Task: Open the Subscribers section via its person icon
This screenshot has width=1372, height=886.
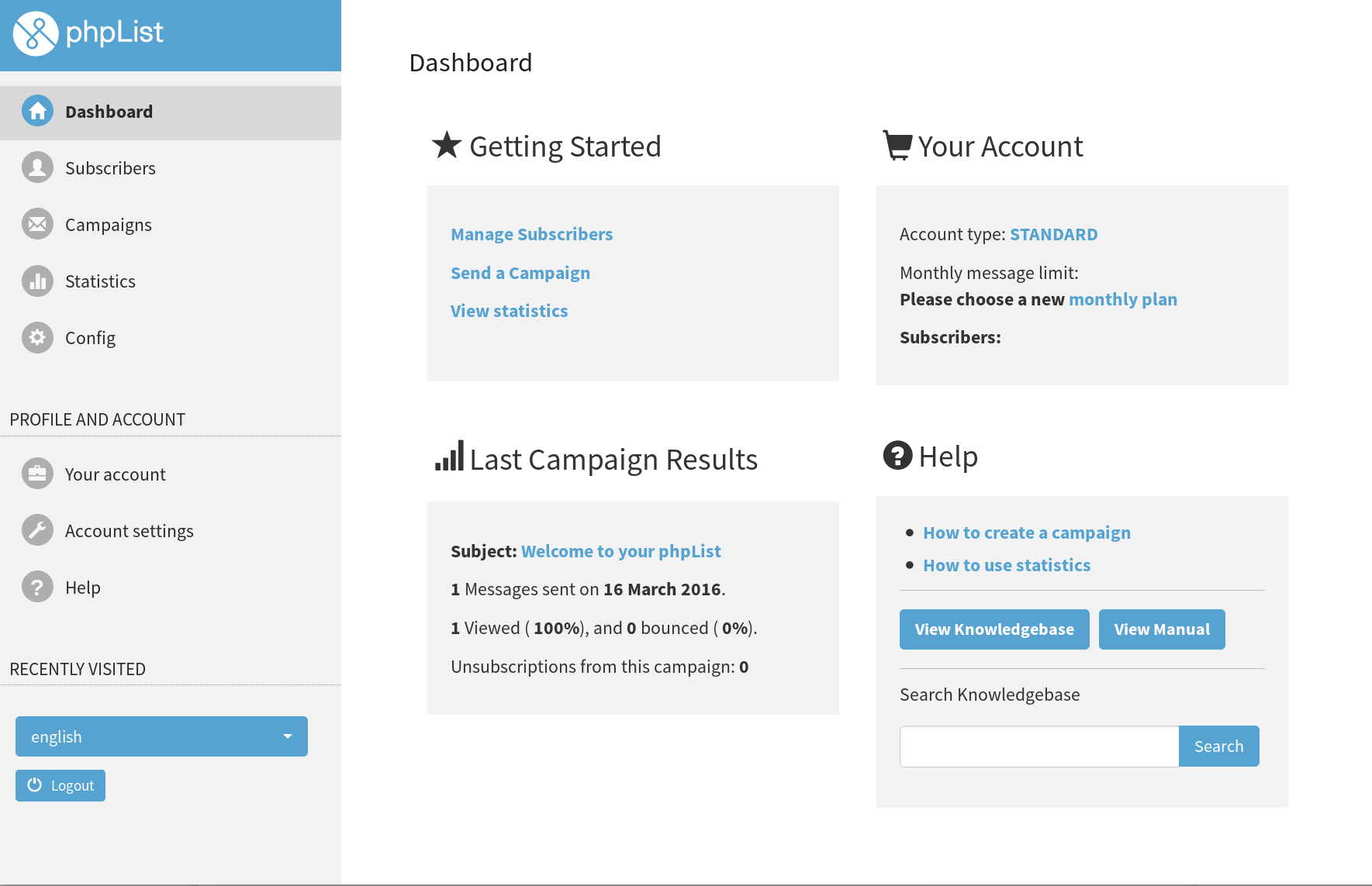Action: [x=36, y=167]
